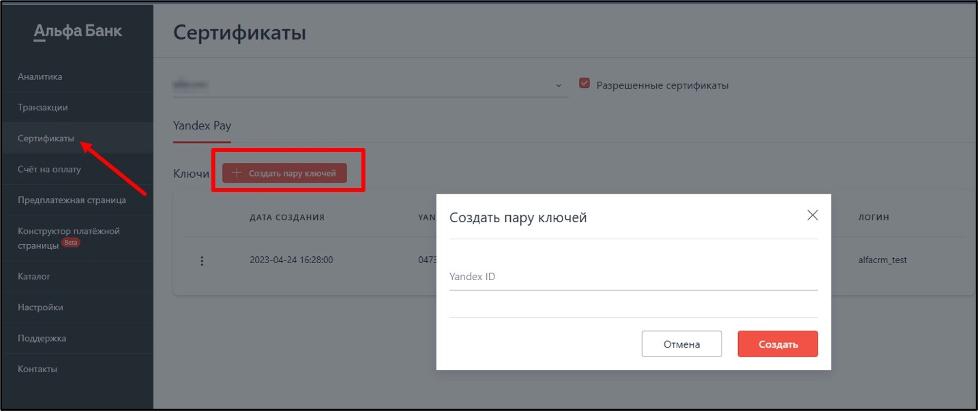Confirm with the Создать button
Image resolution: width=979 pixels, height=412 pixels.
tap(778, 344)
